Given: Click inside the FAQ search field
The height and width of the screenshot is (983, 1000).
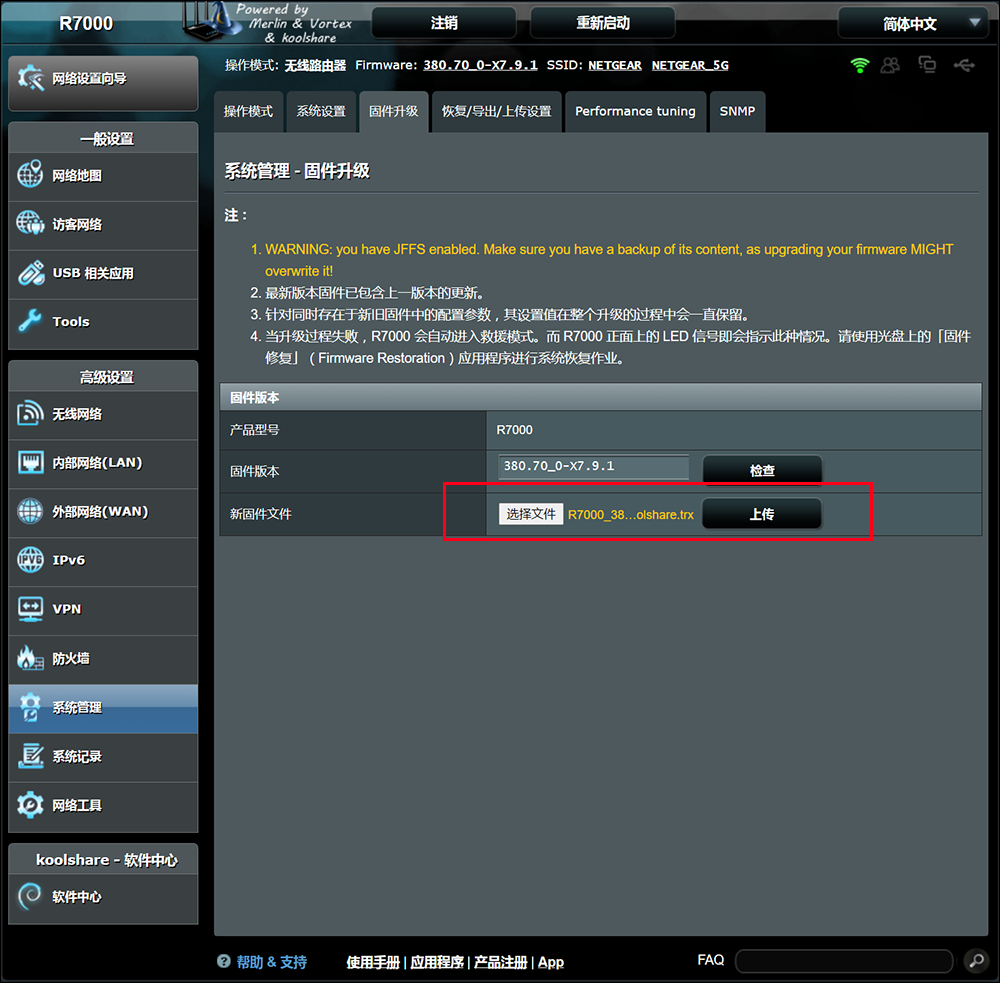Looking at the screenshot, I should [x=843, y=960].
